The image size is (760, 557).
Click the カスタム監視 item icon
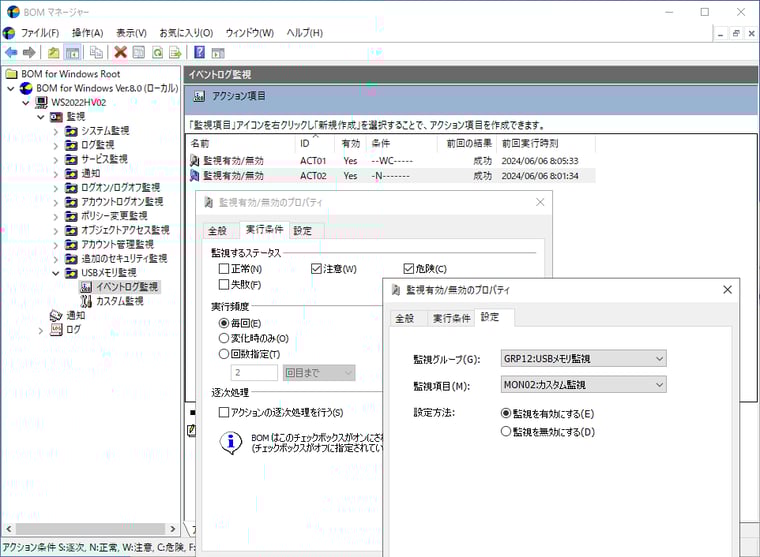86,302
